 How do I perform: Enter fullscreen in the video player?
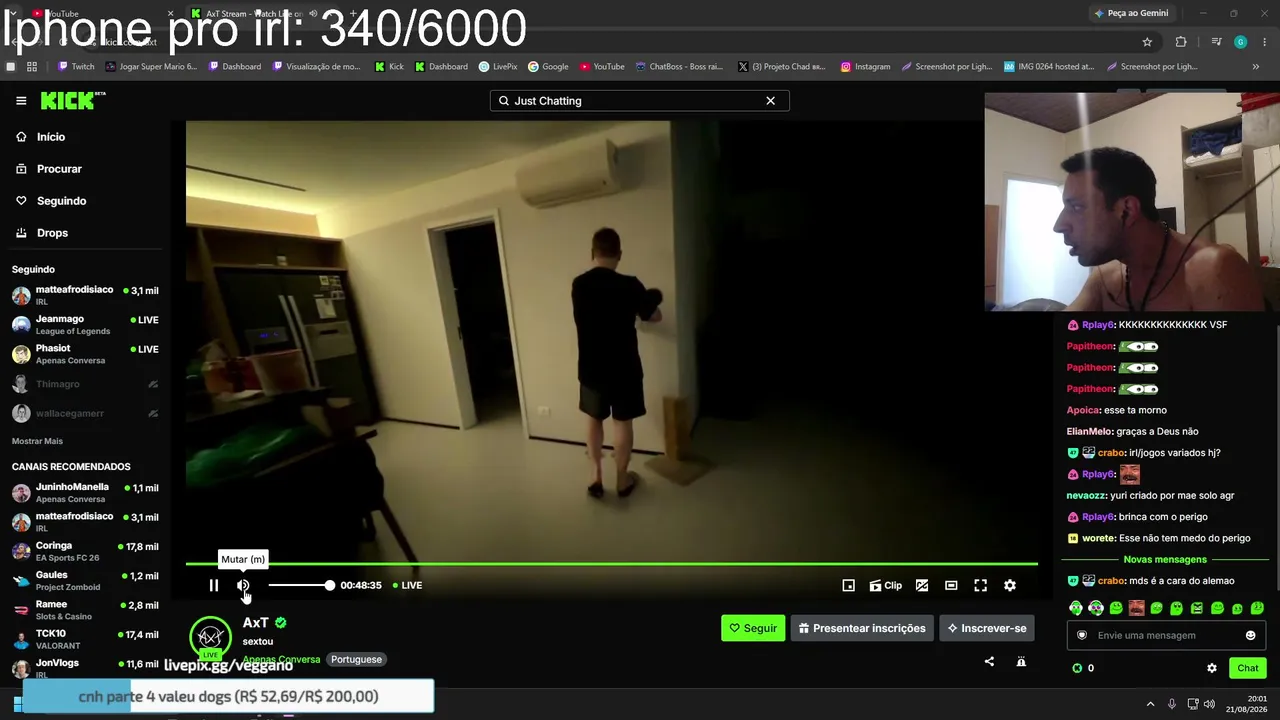point(981,585)
